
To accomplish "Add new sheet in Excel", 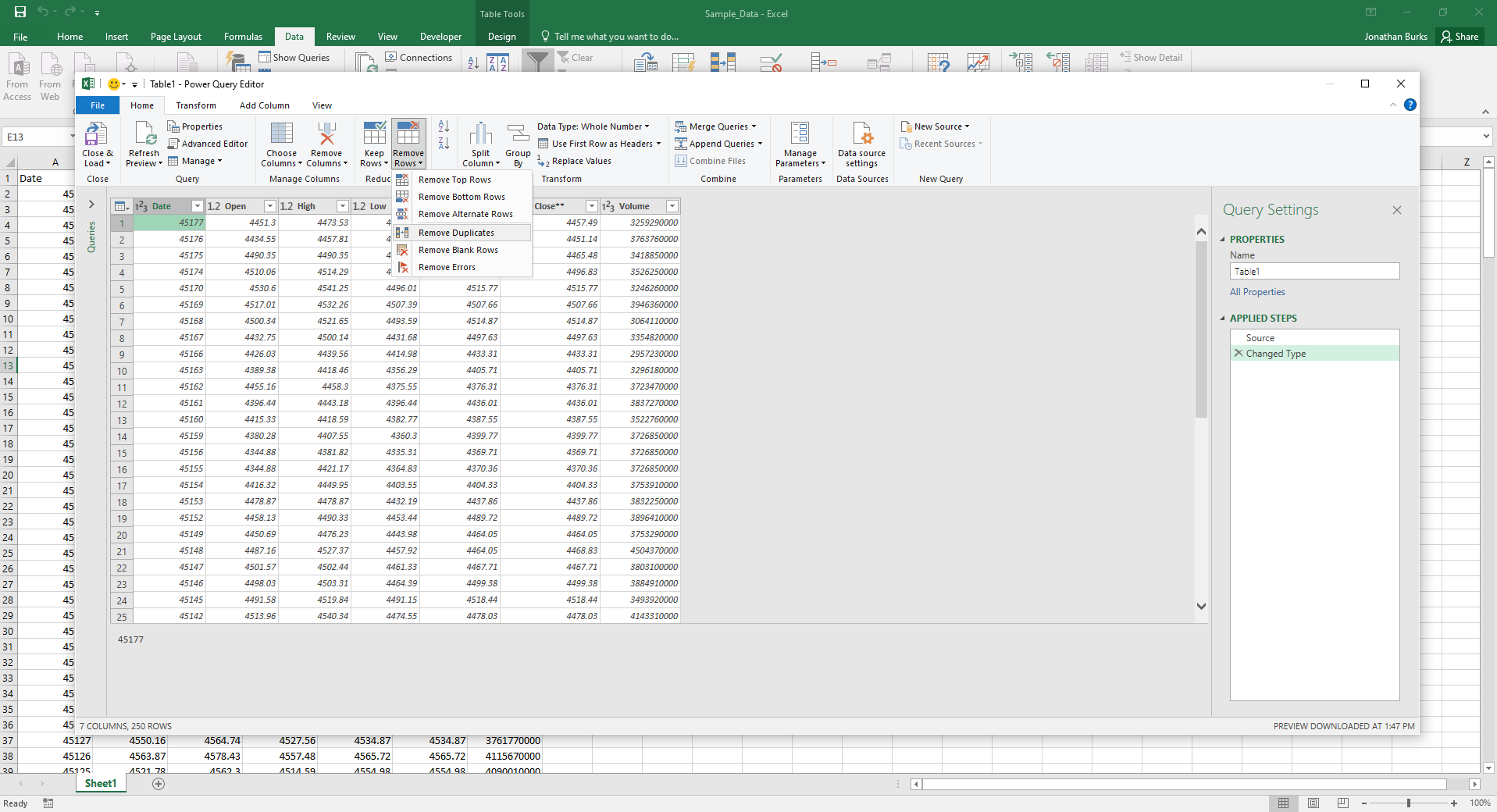I will (x=159, y=783).
